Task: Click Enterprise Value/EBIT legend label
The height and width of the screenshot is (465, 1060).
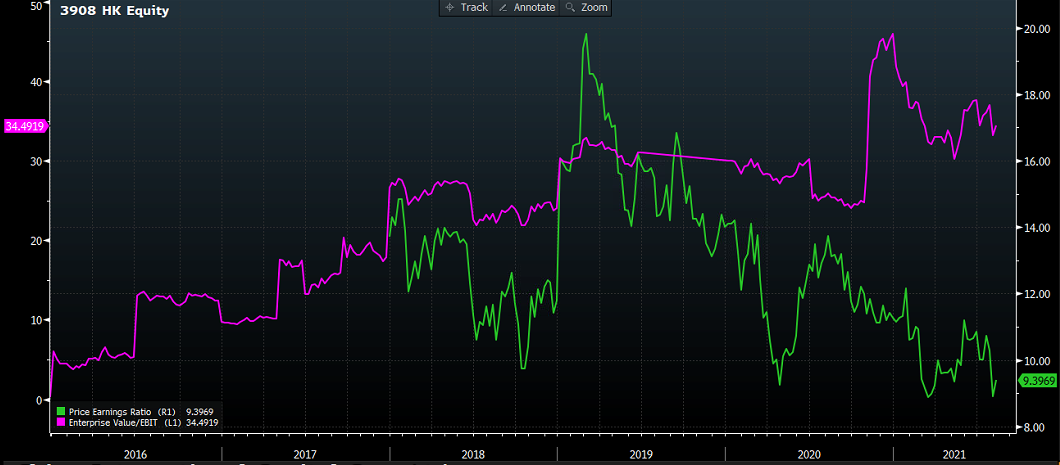Action: (x=108, y=422)
